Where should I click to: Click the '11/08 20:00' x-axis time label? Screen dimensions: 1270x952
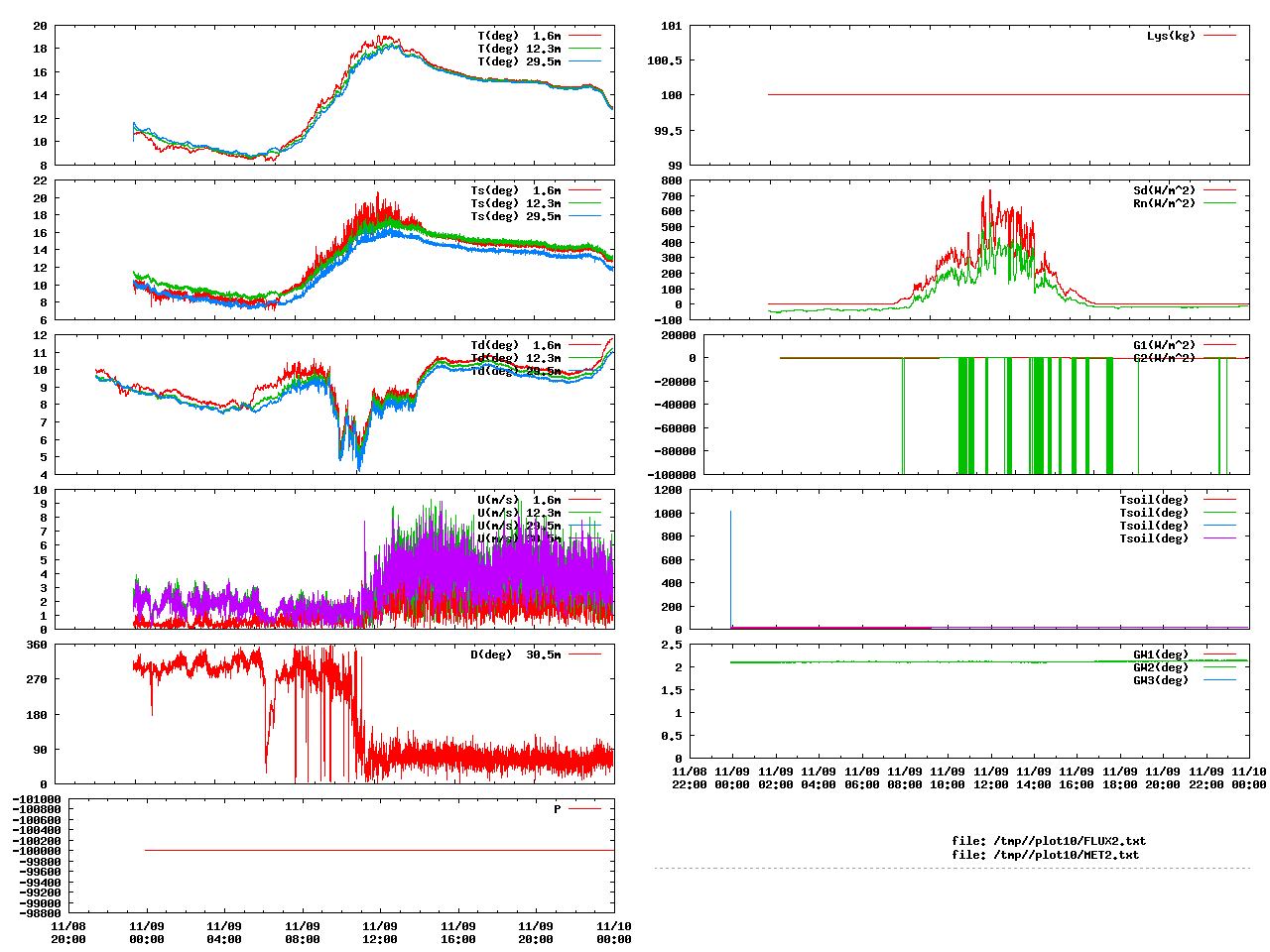68,932
